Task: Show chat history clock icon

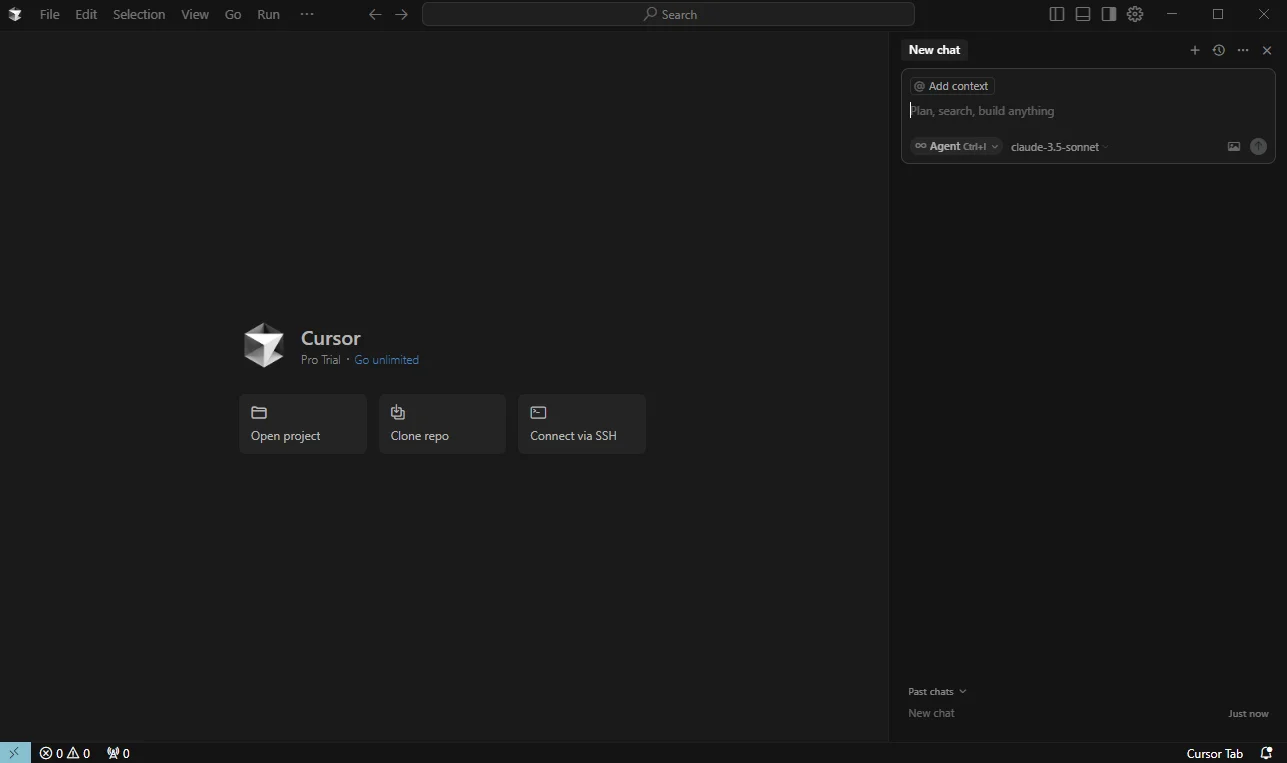Action: pyautogui.click(x=1218, y=50)
